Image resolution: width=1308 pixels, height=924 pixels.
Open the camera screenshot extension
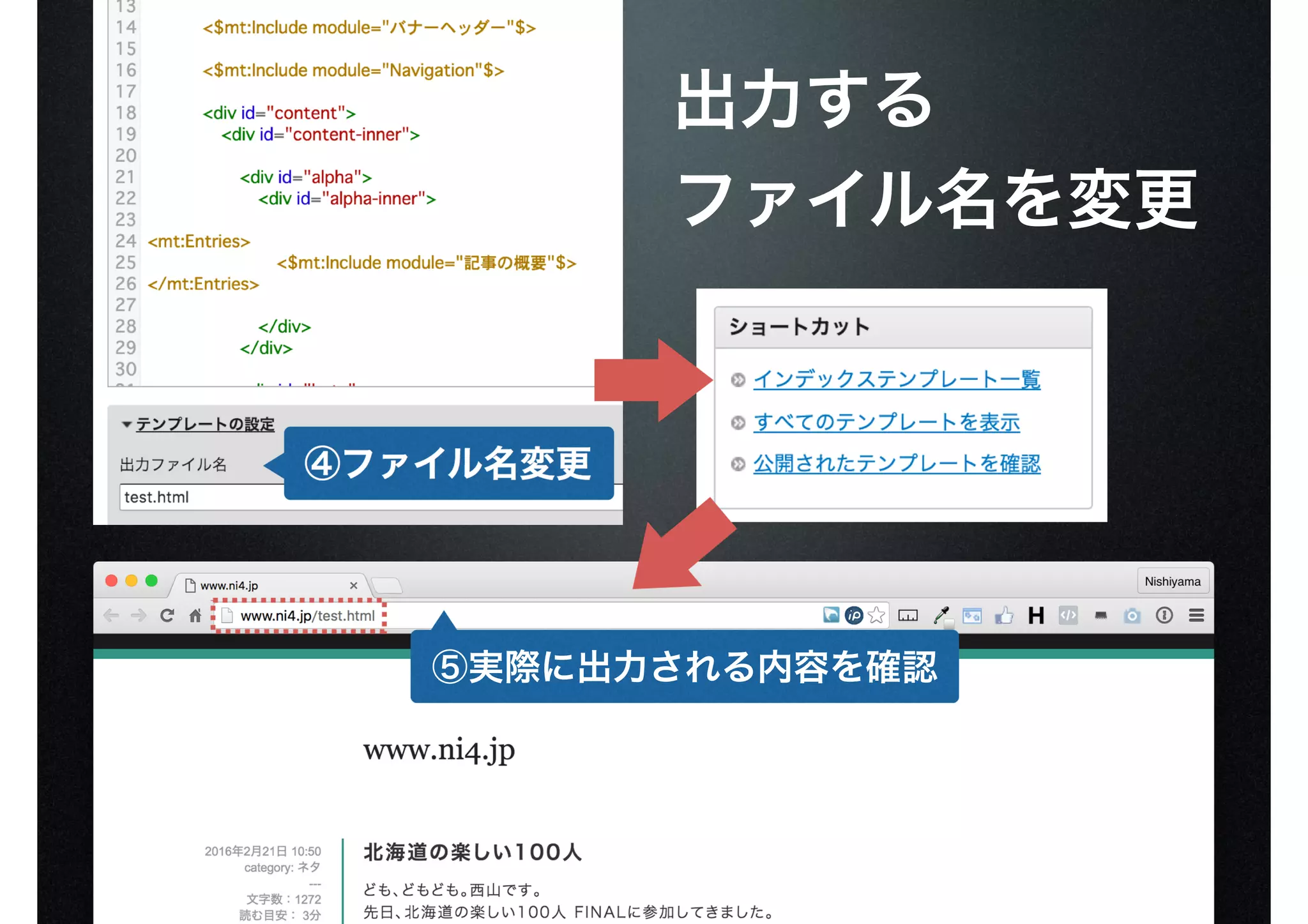pos(1132,616)
